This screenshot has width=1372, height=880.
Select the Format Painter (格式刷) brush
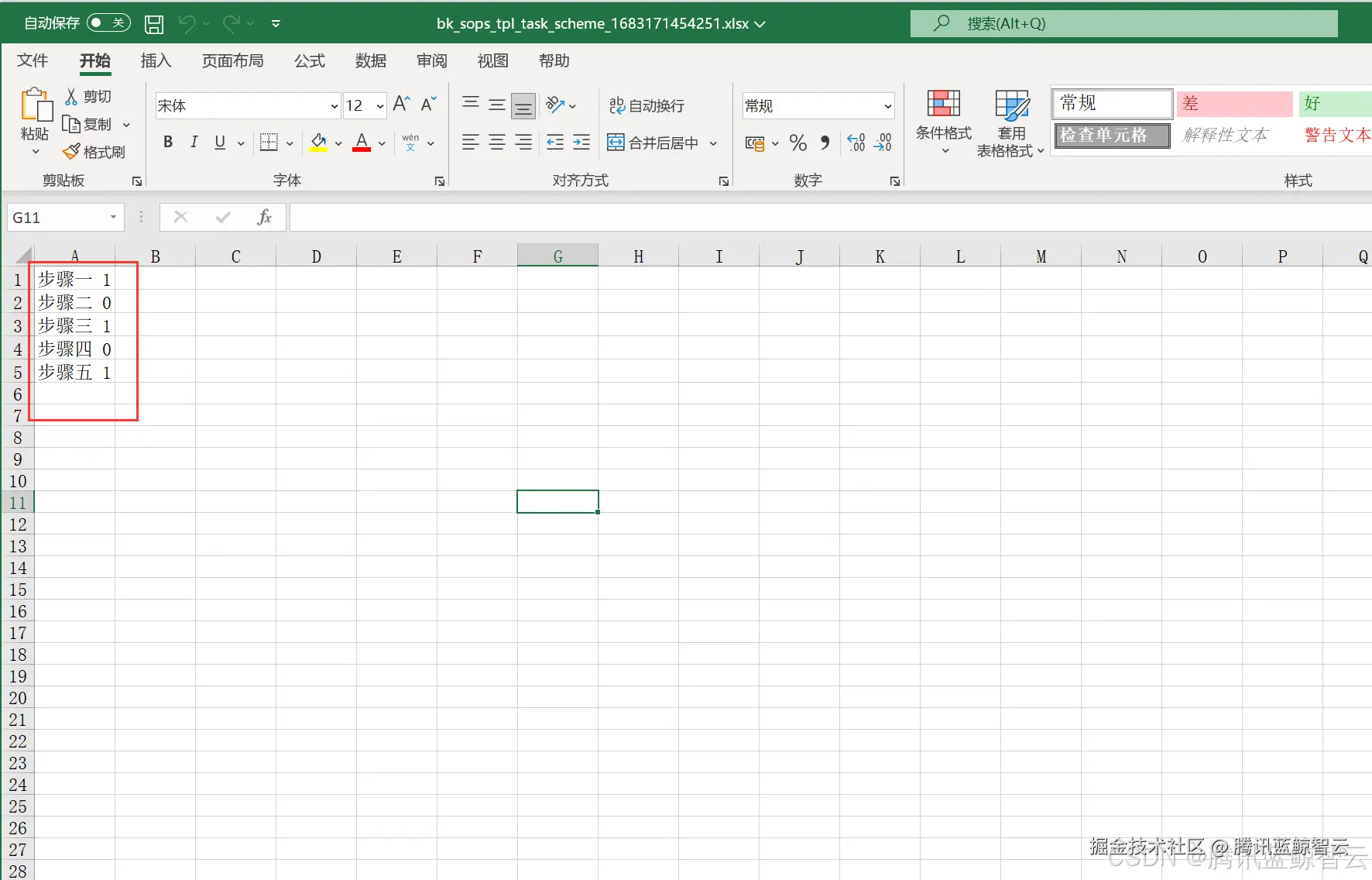click(x=71, y=152)
